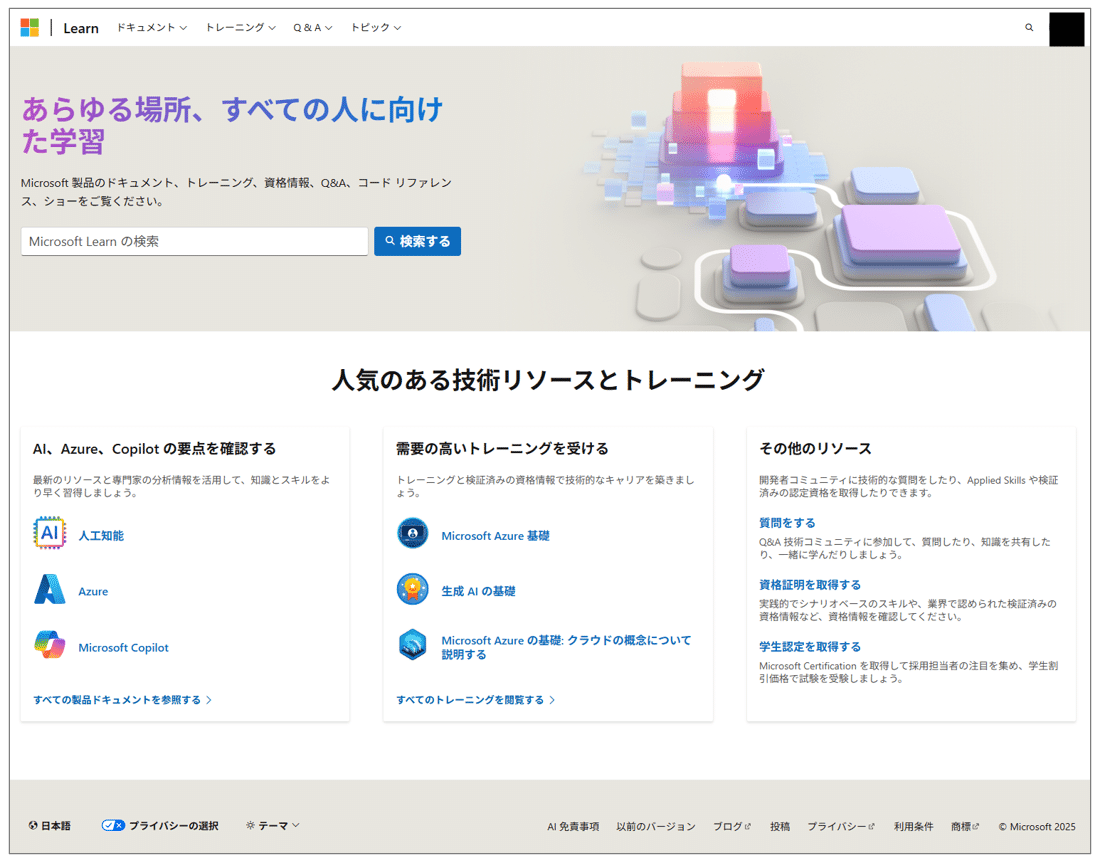Open the トピック dropdown

tap(375, 28)
